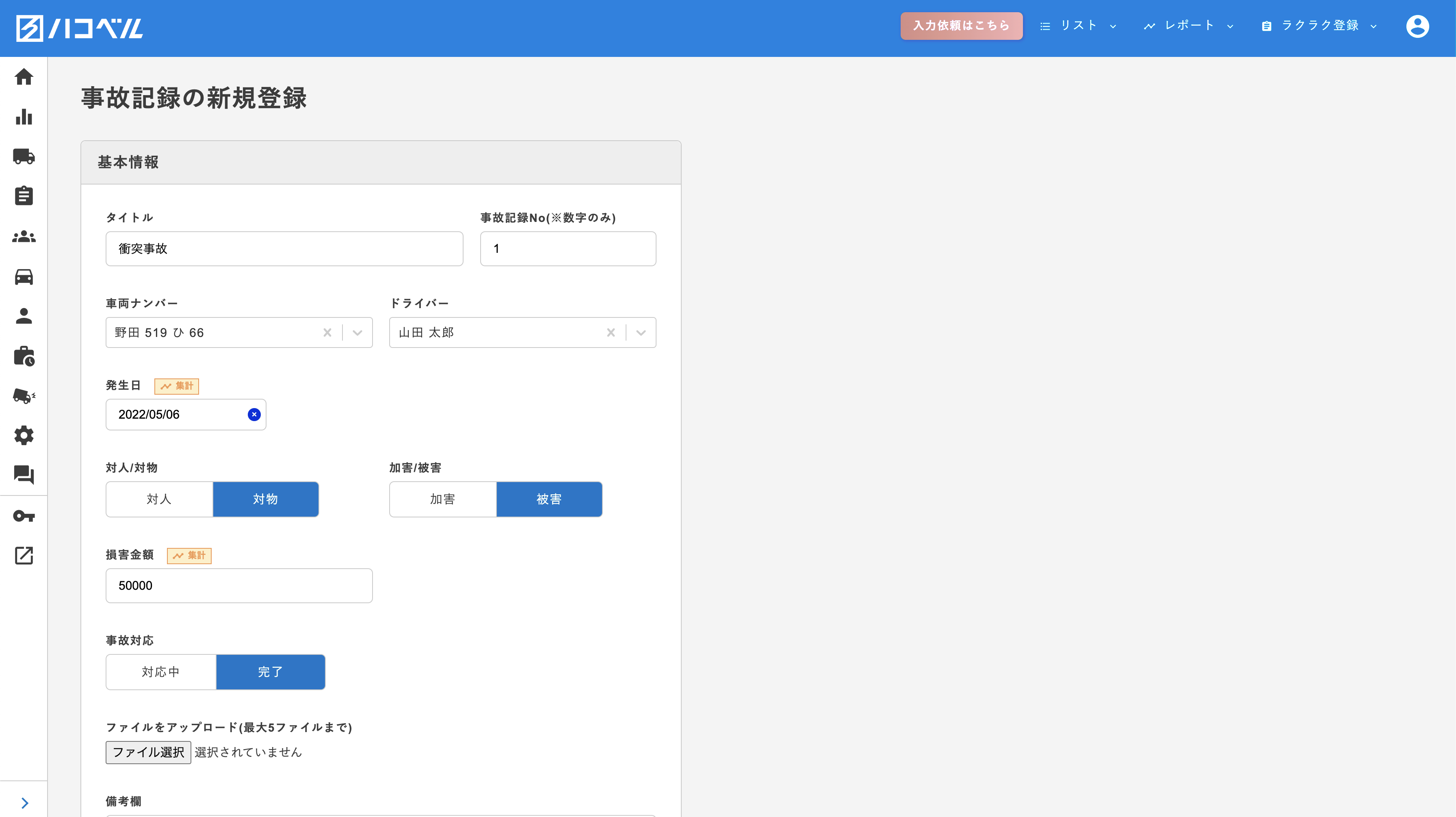The width and height of the screenshot is (1456, 817).
Task: Open the リスト menu
Action: [x=1078, y=26]
